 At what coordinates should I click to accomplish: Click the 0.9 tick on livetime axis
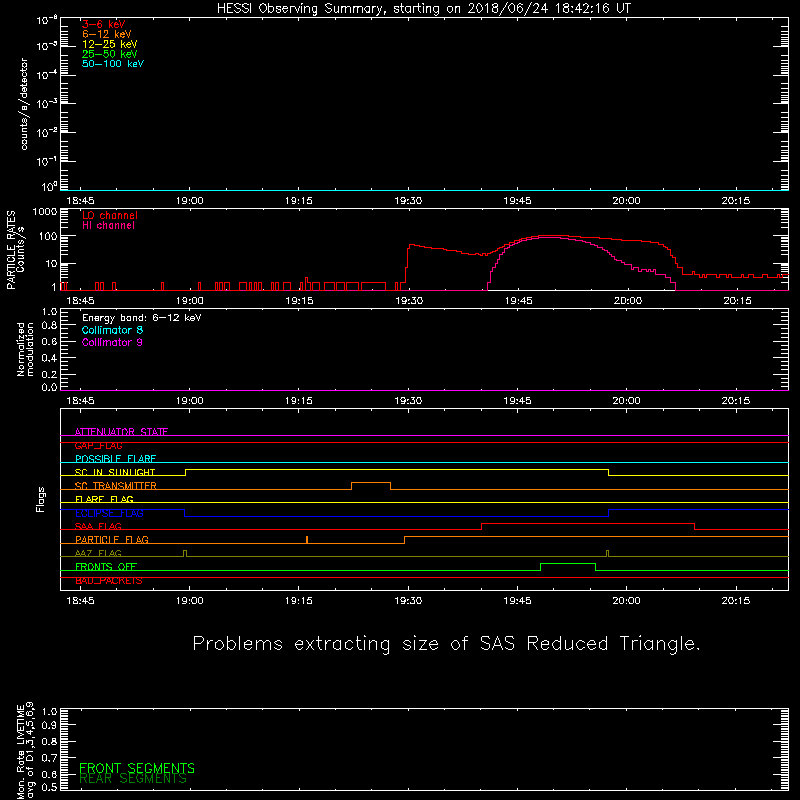point(49,725)
